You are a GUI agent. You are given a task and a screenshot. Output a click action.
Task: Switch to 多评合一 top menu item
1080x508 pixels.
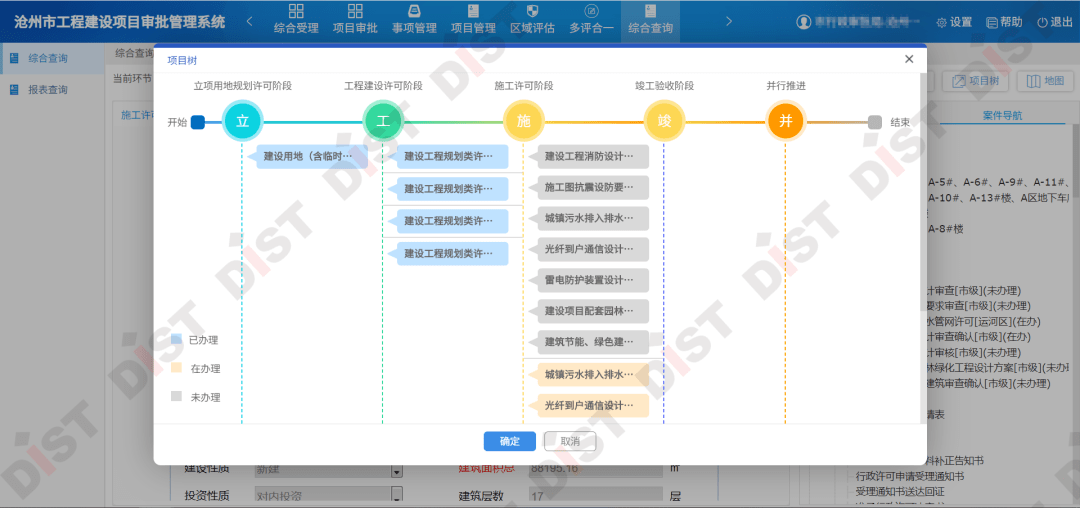(591, 20)
